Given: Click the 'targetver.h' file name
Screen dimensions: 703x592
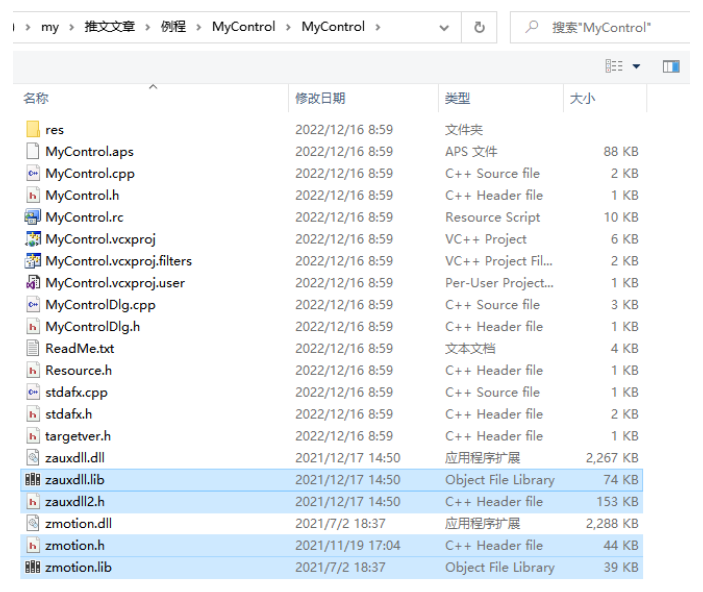Looking at the screenshot, I should tap(78, 436).
